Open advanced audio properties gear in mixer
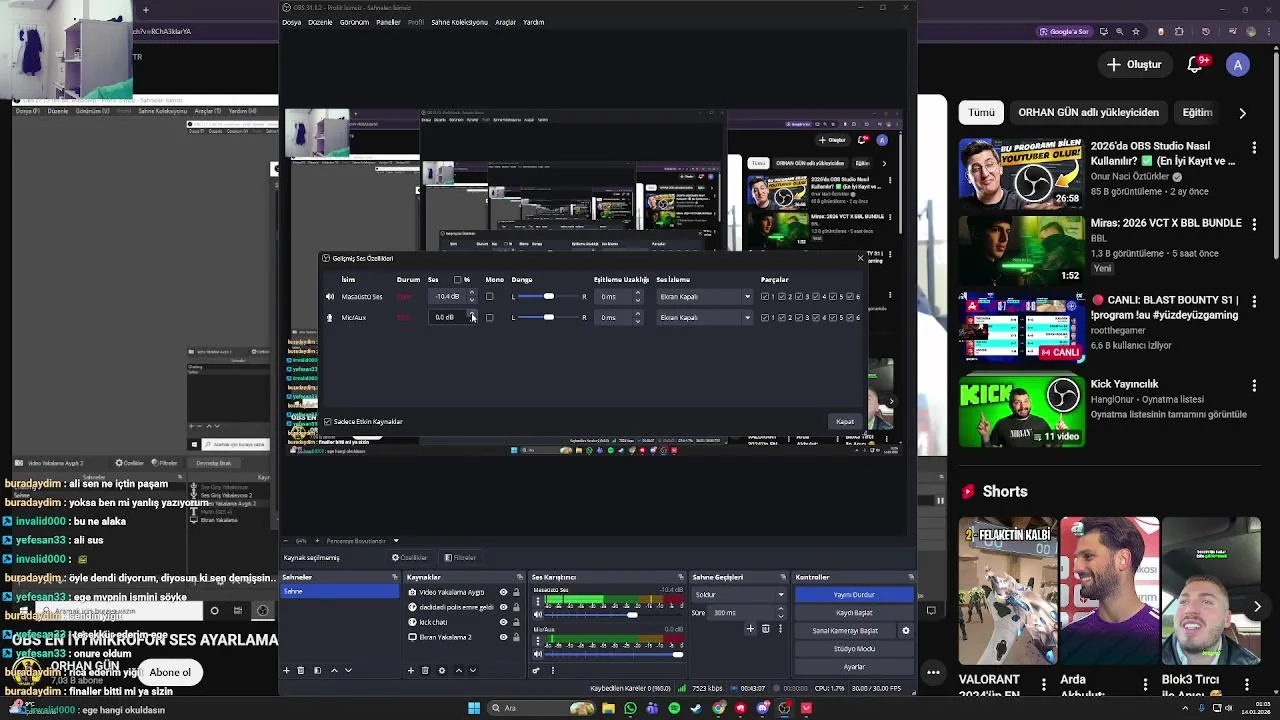Viewport: 1280px width, 720px height. 537,670
